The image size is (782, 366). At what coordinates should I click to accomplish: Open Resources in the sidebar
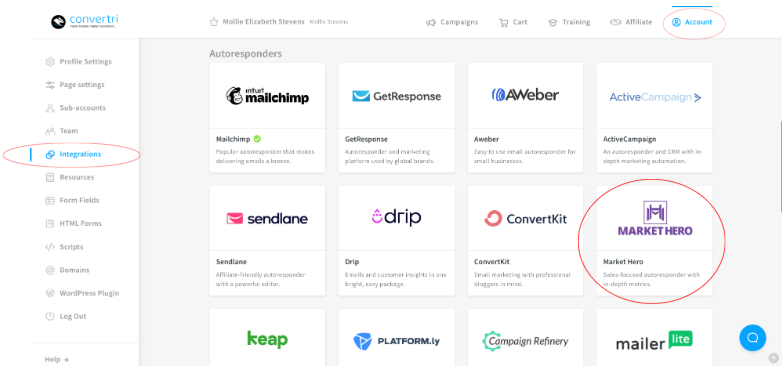click(x=69, y=178)
